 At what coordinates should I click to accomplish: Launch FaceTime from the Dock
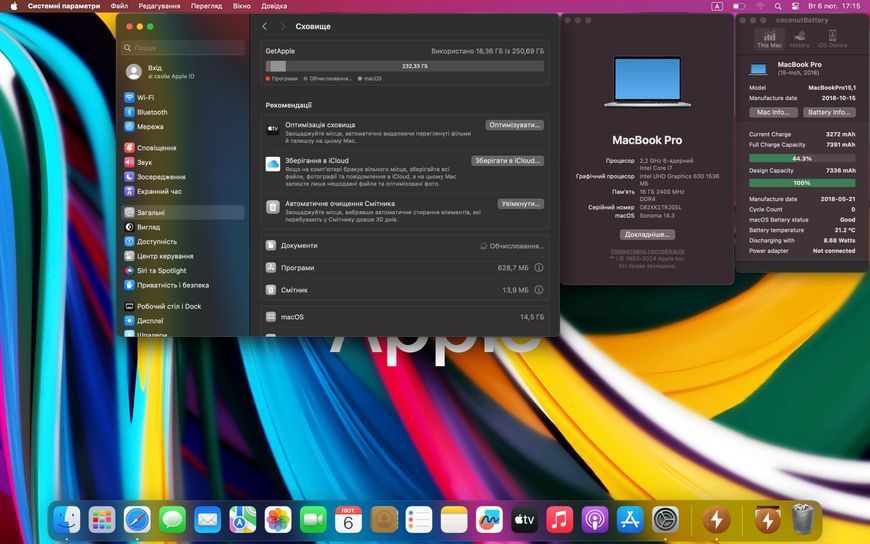pyautogui.click(x=313, y=520)
